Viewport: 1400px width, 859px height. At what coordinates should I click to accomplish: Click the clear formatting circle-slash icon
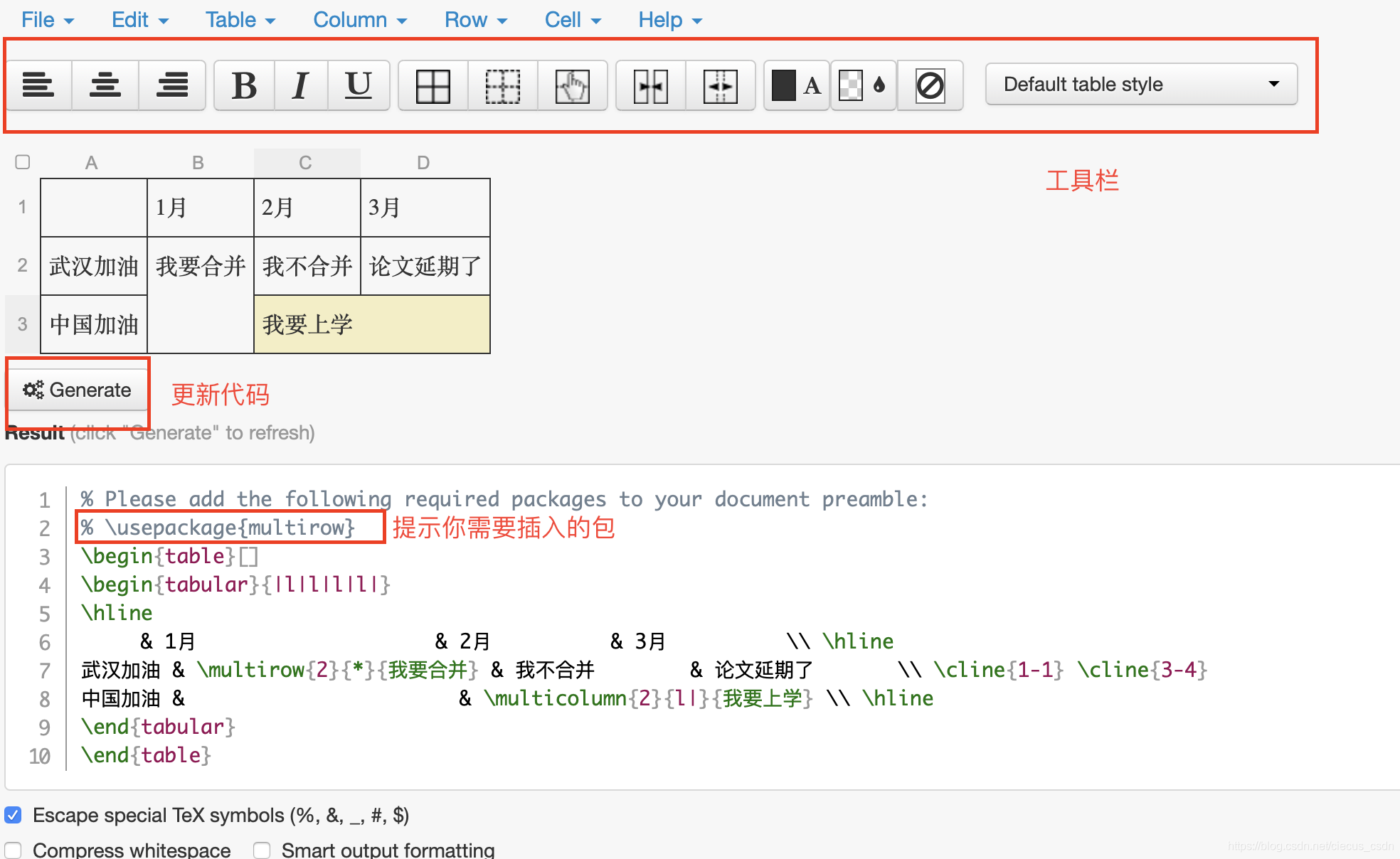pyautogui.click(x=930, y=85)
